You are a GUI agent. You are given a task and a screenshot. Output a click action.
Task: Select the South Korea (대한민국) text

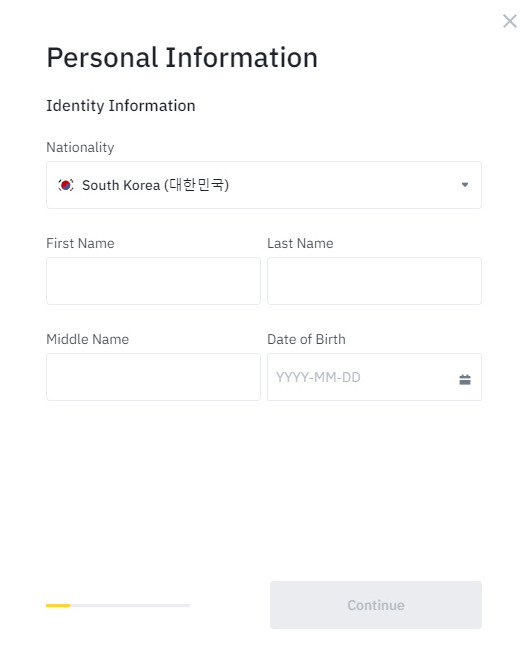155,185
